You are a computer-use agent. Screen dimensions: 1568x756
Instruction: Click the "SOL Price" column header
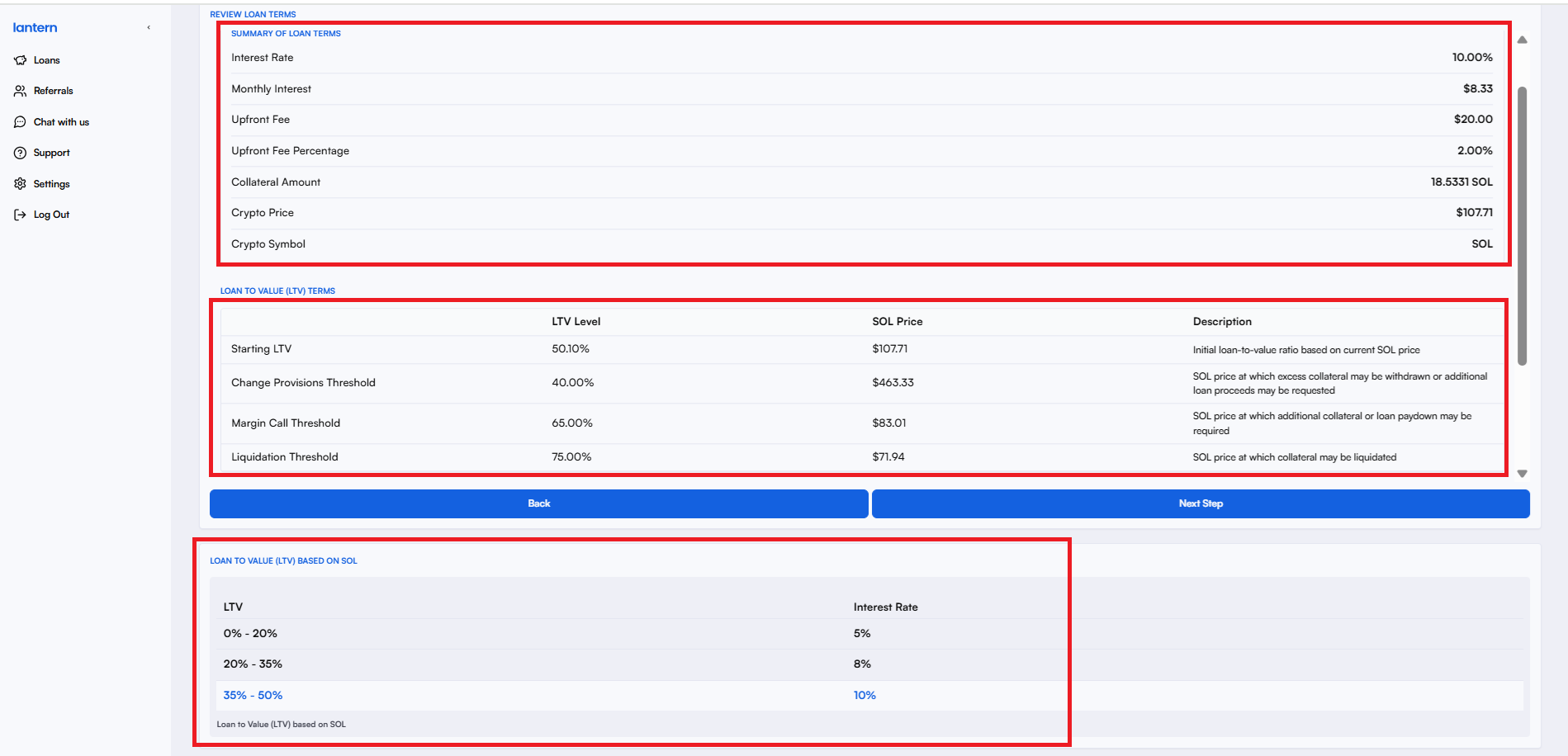point(898,322)
